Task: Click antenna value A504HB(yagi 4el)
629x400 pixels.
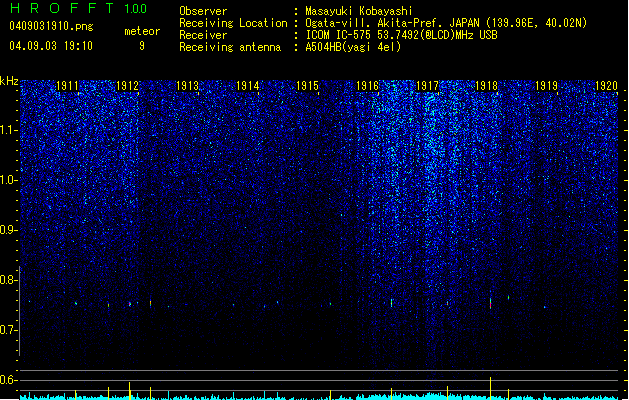Action: [353, 47]
